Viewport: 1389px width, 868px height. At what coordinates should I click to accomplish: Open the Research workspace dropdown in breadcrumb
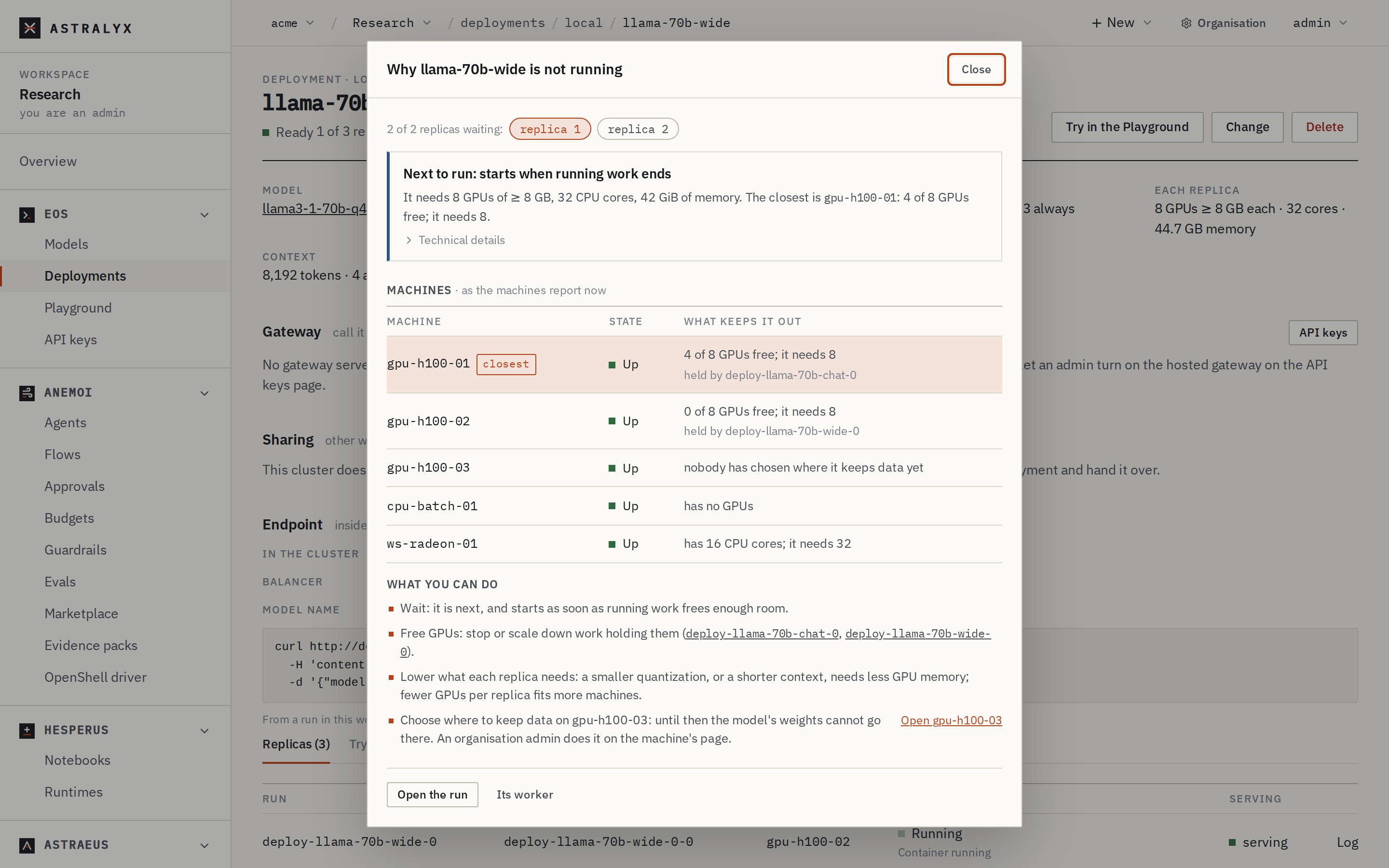(392, 23)
